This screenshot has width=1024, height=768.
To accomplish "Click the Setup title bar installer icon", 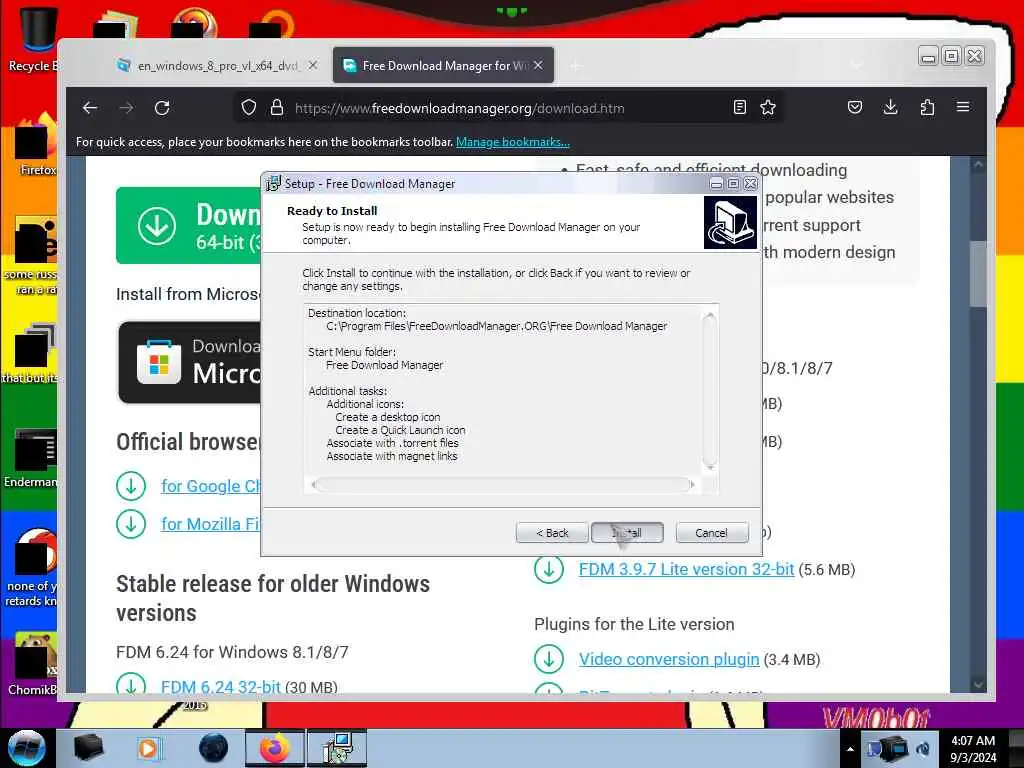I will (273, 184).
